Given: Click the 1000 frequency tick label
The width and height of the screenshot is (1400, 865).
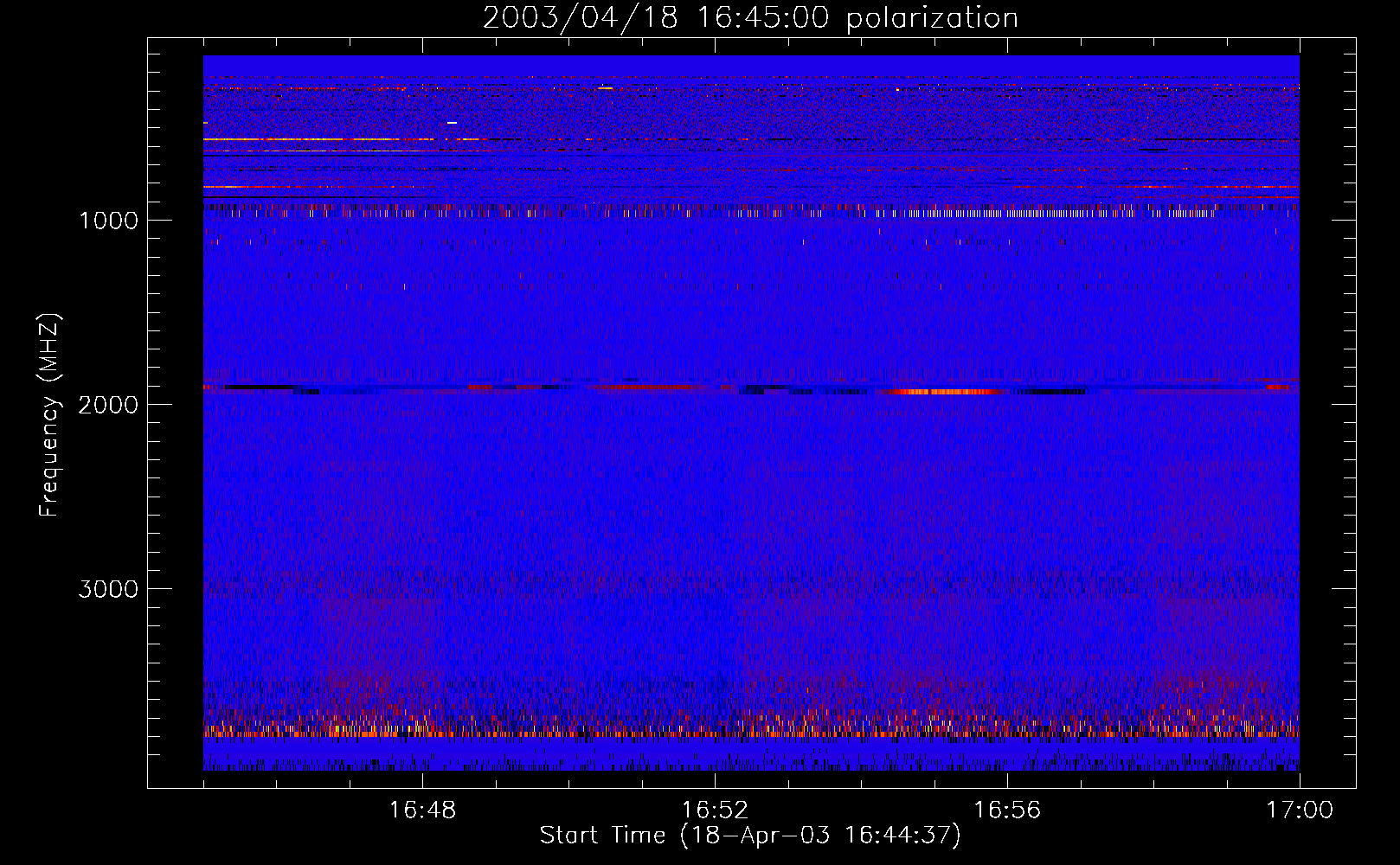Looking at the screenshot, I should 108,221.
